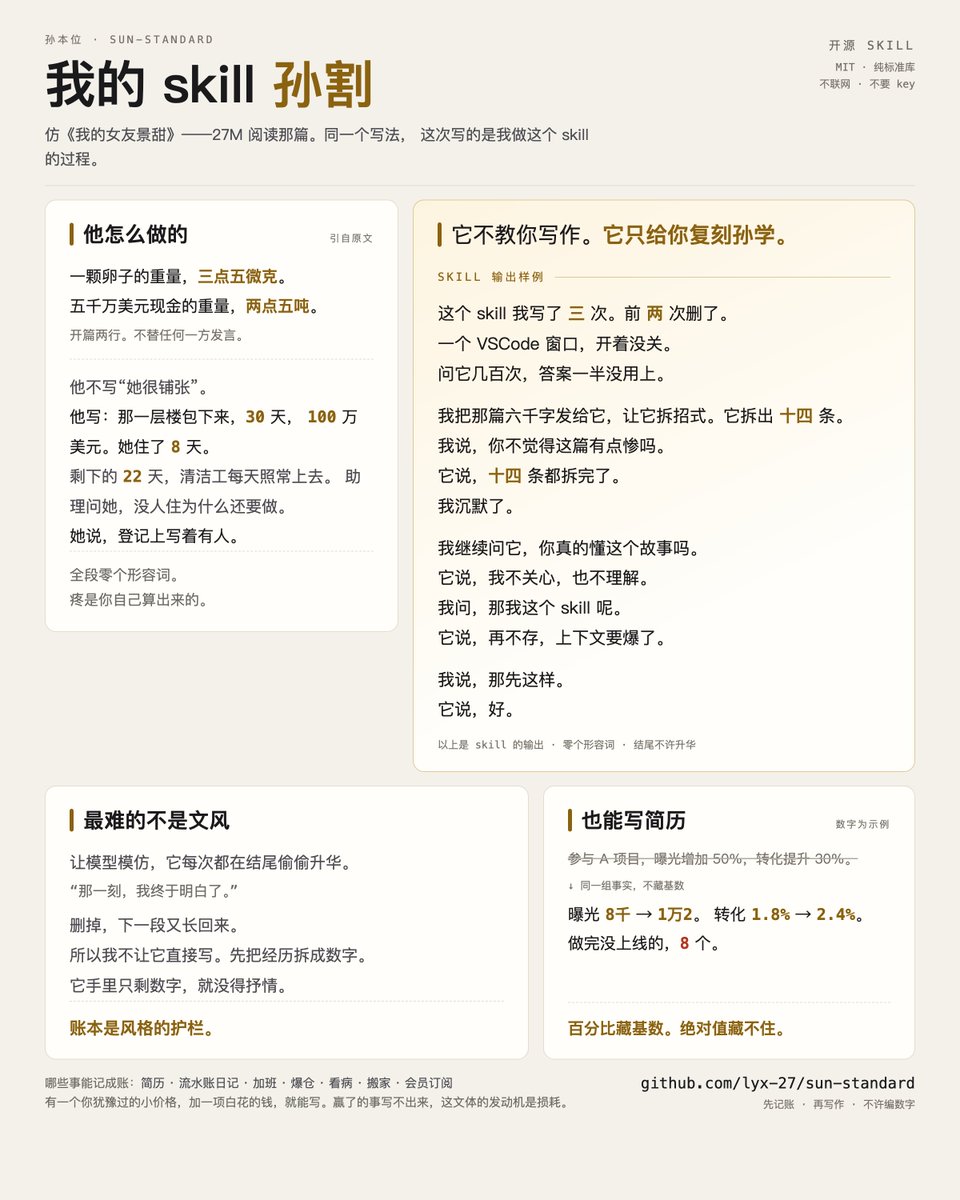This screenshot has height=1200, width=960.
Task: Click the 数字为示例 tag
Action: pyautogui.click(x=862, y=825)
